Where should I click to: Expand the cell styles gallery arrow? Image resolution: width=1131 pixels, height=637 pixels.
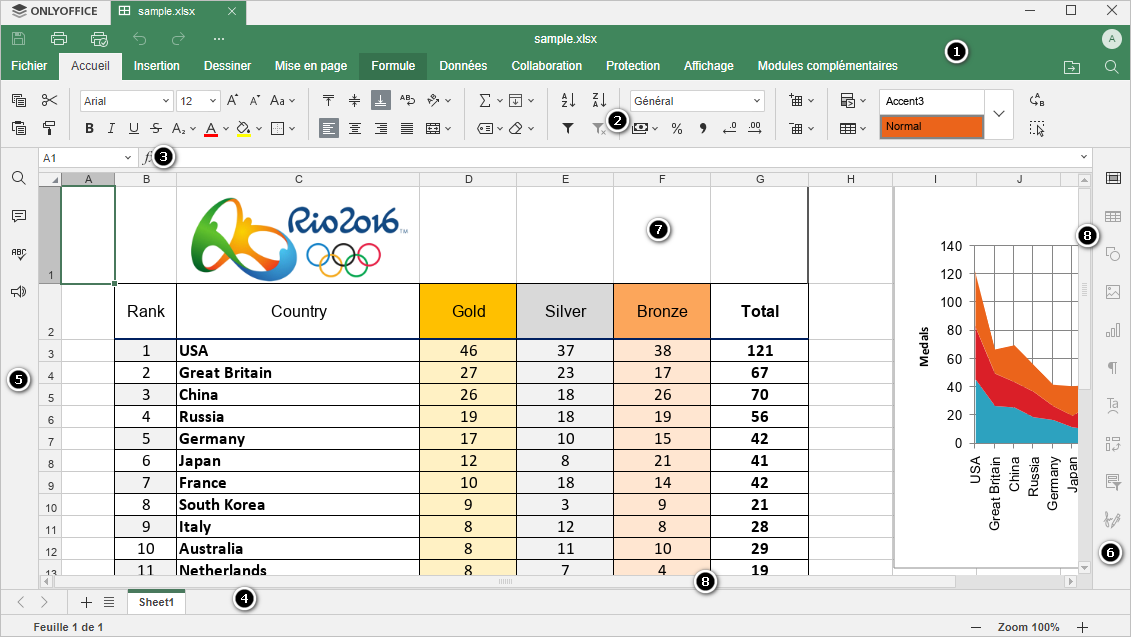tap(999, 114)
